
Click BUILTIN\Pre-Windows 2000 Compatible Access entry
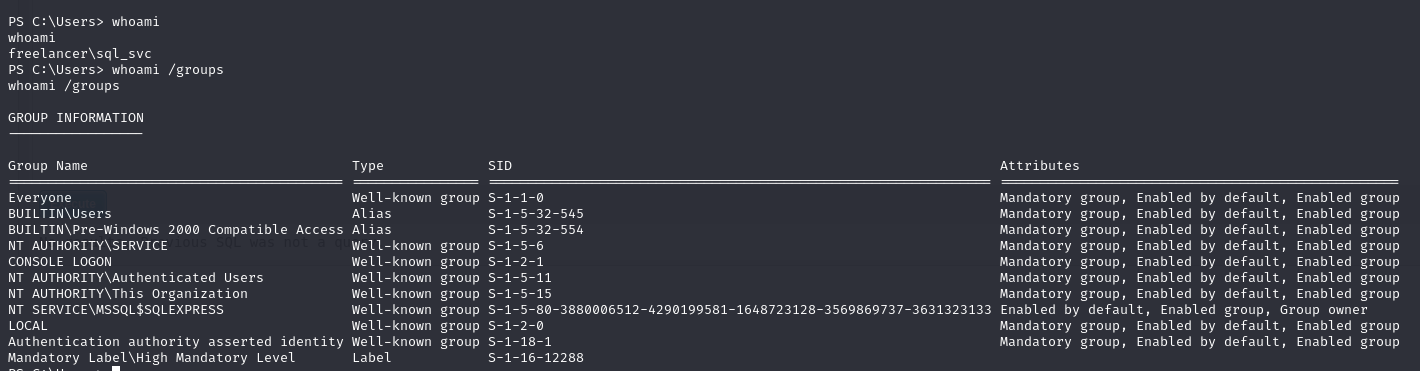tap(176, 230)
